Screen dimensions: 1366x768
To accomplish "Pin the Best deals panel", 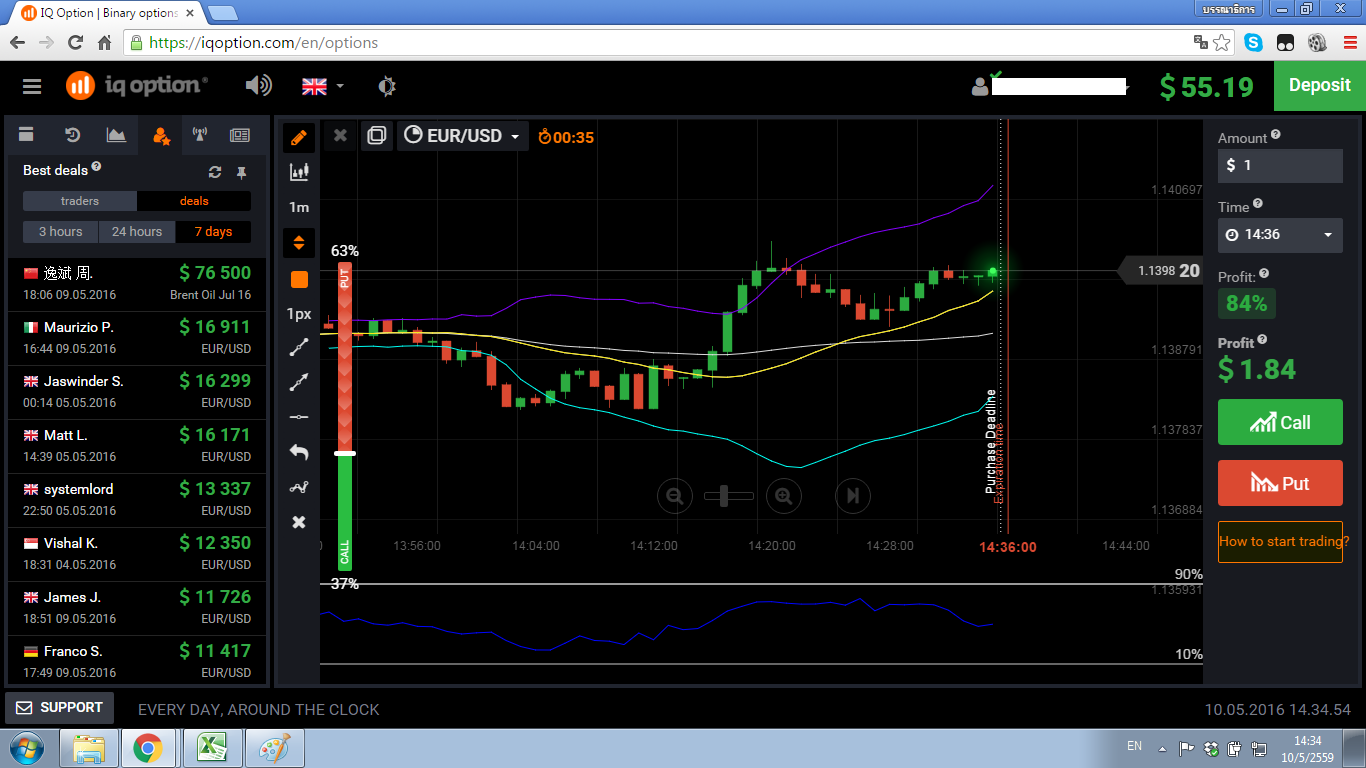I will click(241, 172).
